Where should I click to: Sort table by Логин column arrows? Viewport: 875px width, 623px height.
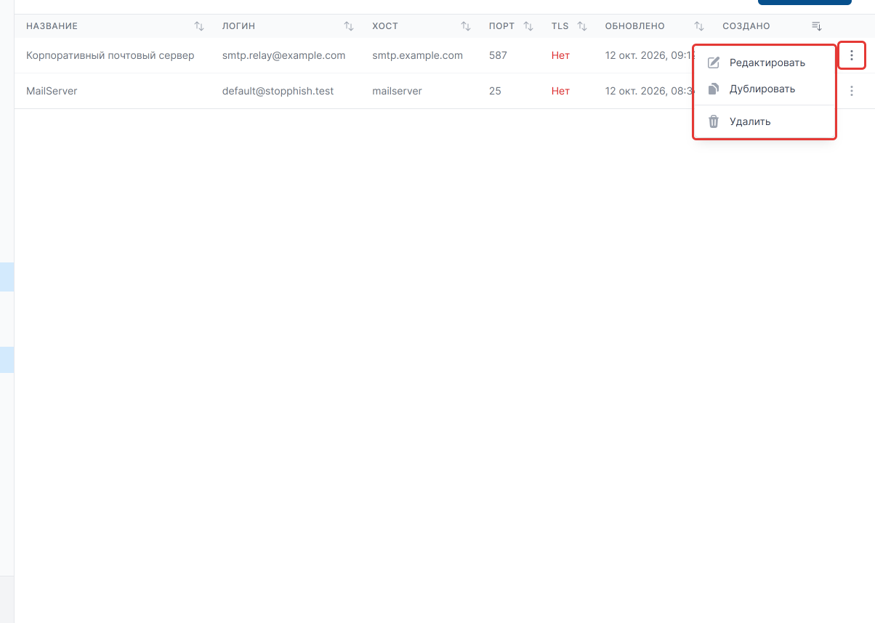[349, 26]
